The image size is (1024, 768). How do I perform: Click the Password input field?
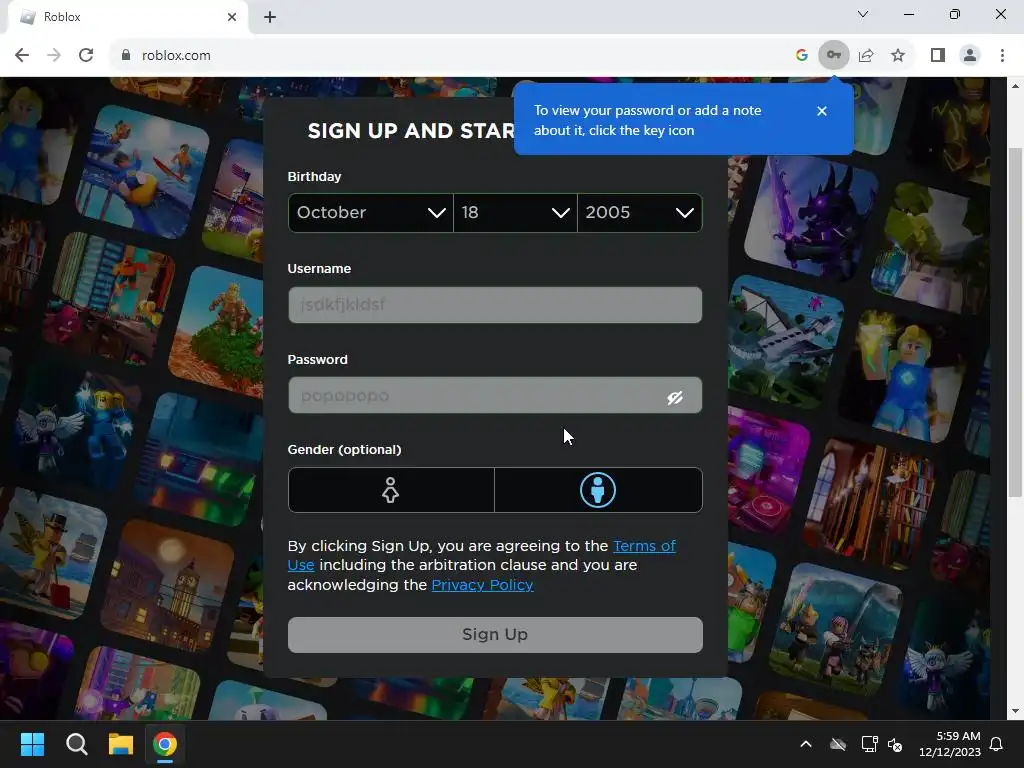pyautogui.click(x=495, y=395)
